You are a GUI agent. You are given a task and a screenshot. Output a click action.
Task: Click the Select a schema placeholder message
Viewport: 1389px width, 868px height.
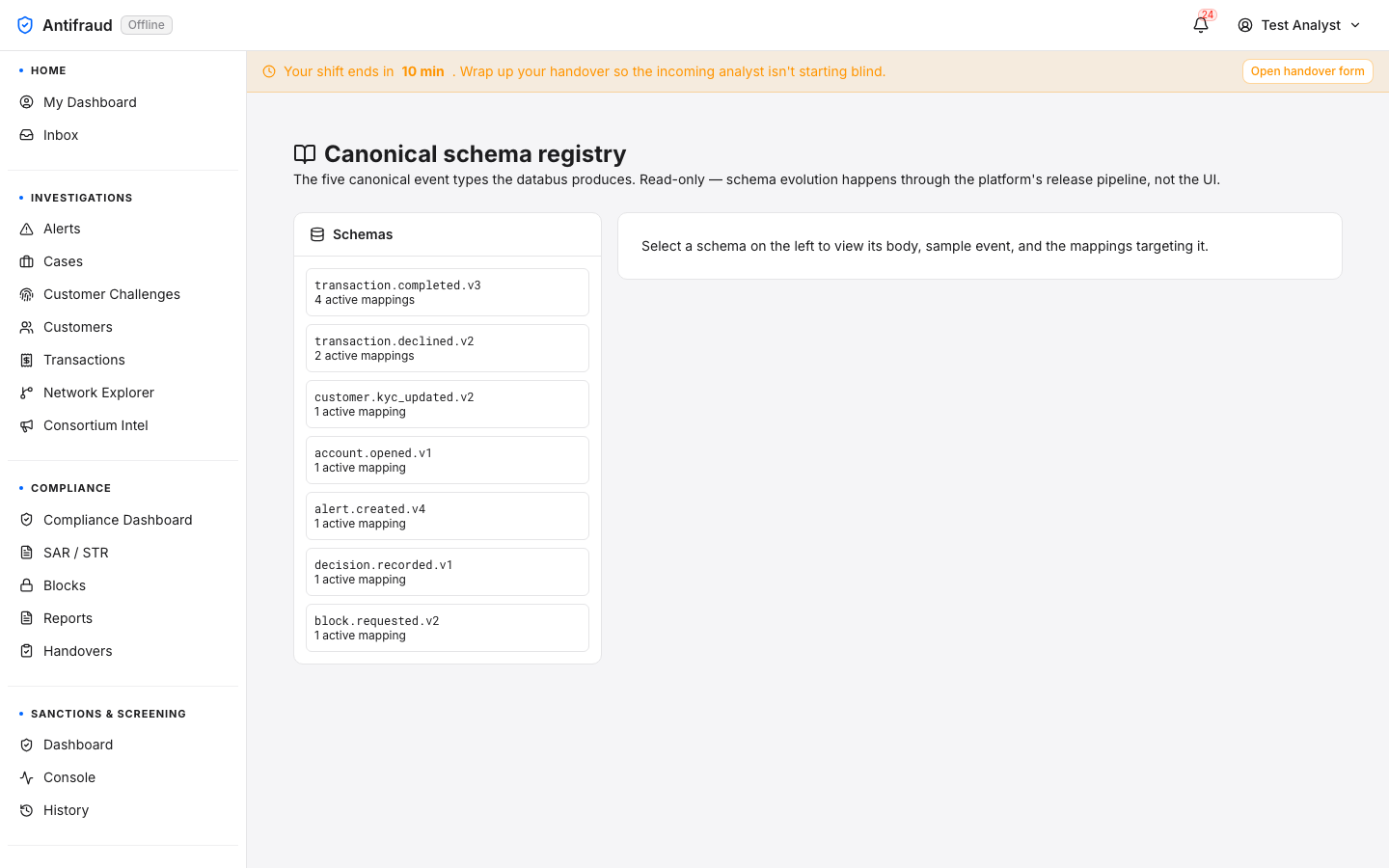(x=925, y=246)
